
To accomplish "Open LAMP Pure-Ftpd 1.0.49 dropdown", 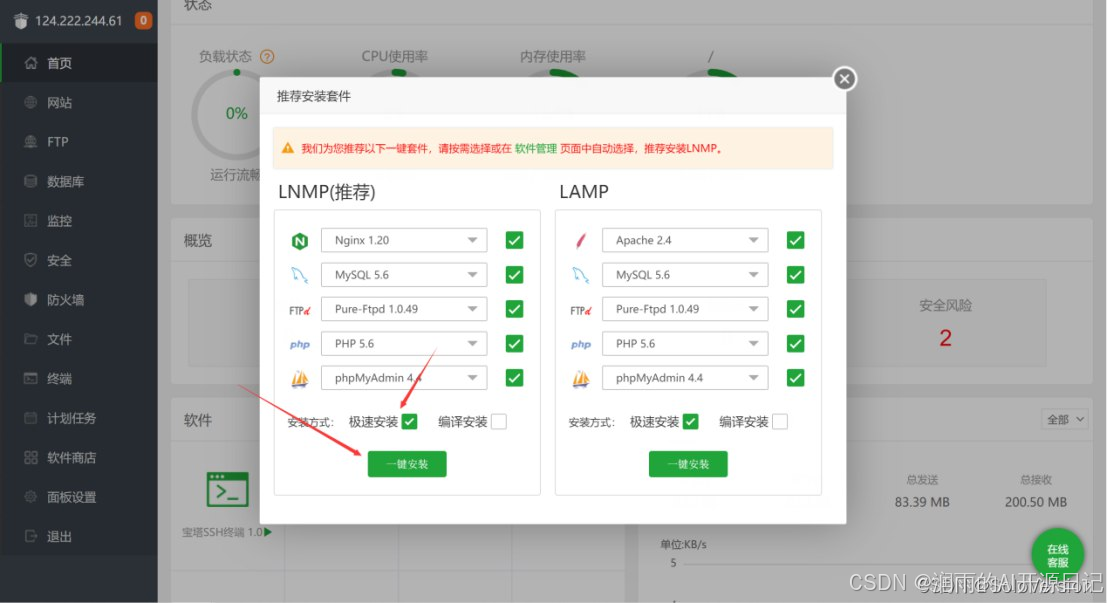I will pos(685,309).
